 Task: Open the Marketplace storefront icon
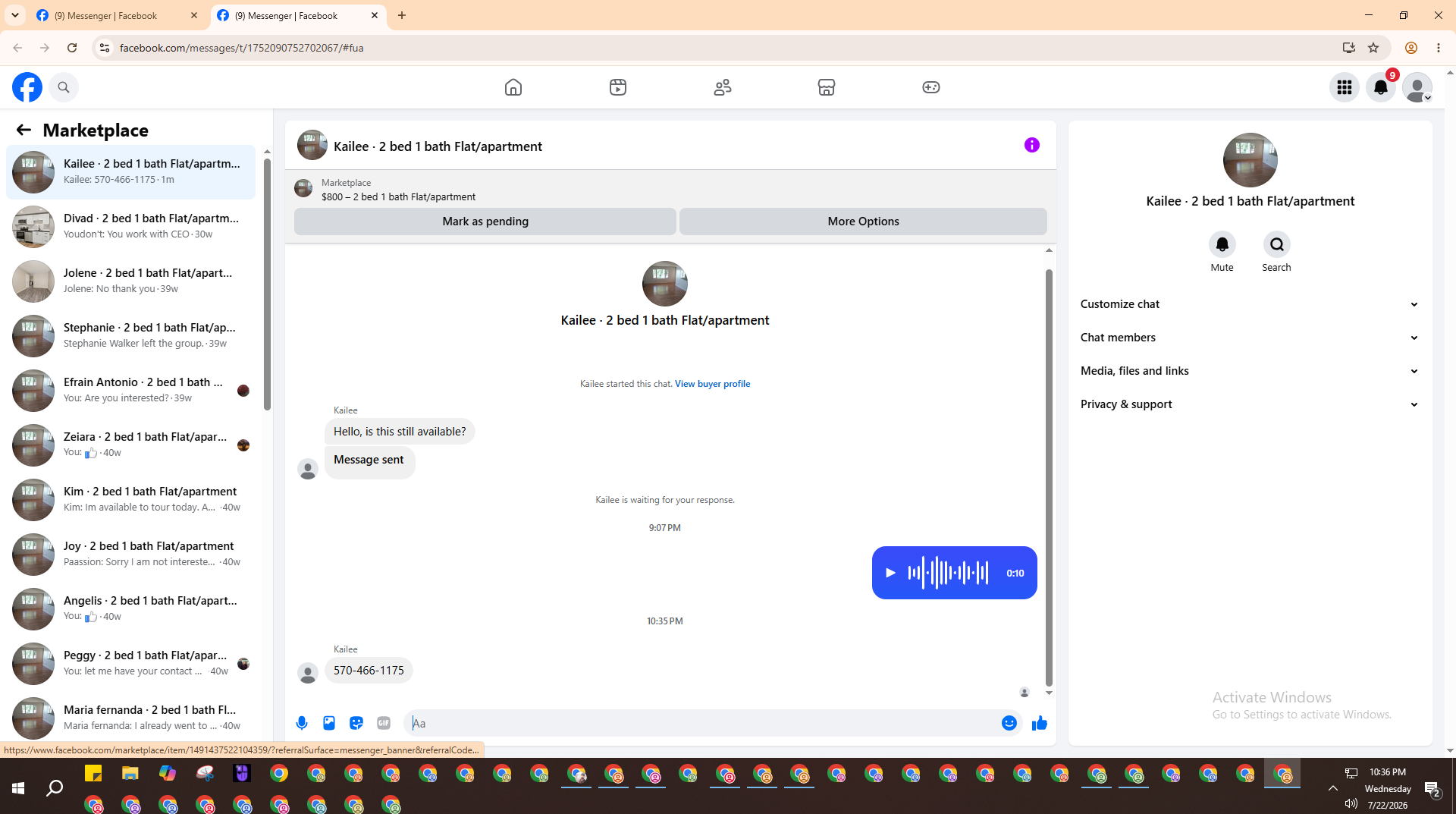pyautogui.click(x=827, y=87)
